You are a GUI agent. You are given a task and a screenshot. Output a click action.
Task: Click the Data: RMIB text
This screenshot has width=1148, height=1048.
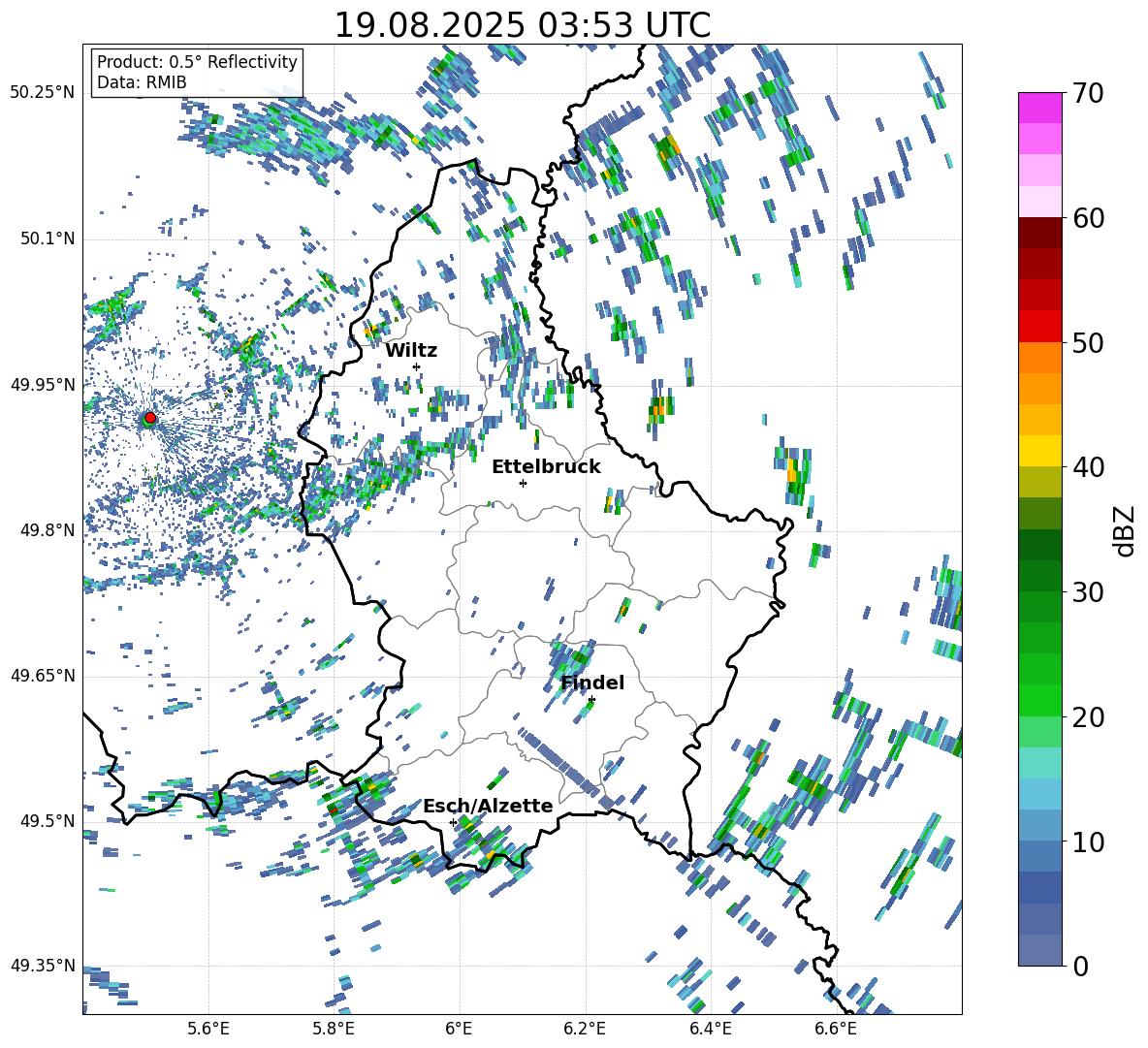point(142,82)
